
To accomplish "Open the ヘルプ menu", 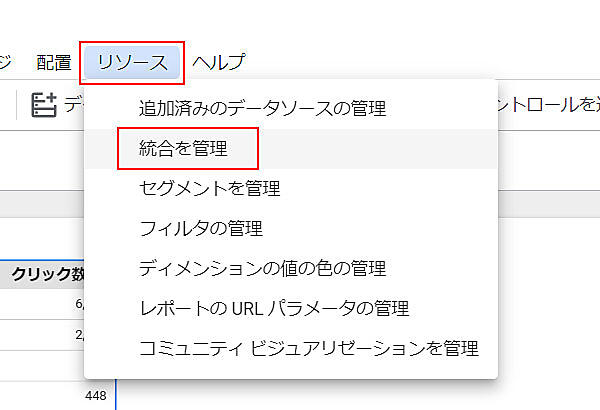I will pyautogui.click(x=218, y=63).
